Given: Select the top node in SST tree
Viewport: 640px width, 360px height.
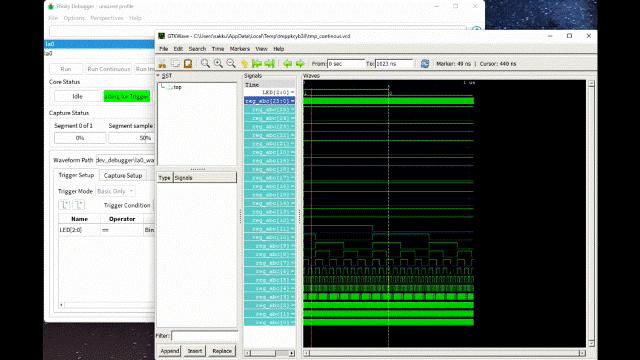Looking at the screenshot, I should [177, 87].
